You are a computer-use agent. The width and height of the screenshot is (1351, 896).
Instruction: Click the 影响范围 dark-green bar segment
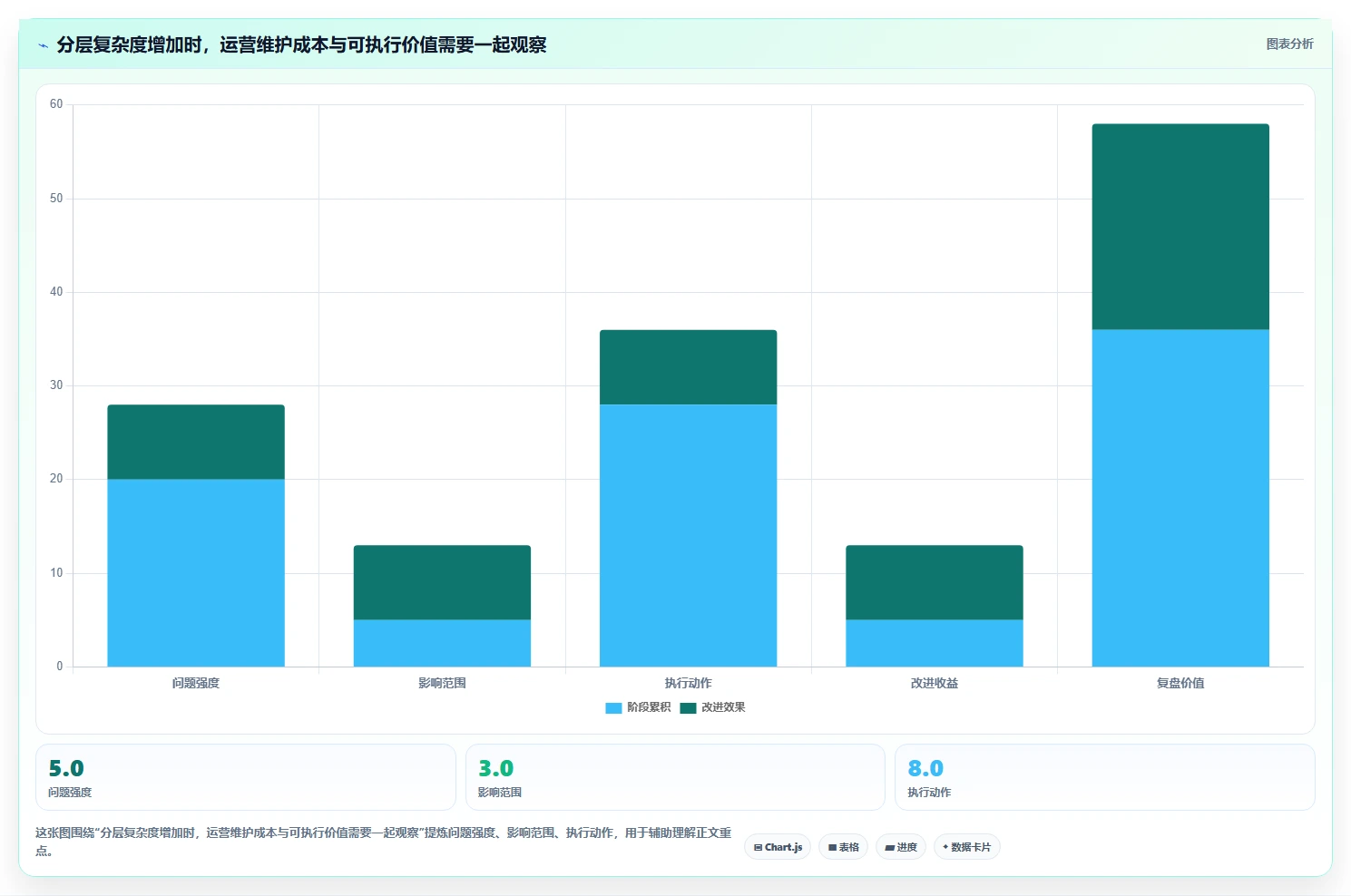[442, 582]
